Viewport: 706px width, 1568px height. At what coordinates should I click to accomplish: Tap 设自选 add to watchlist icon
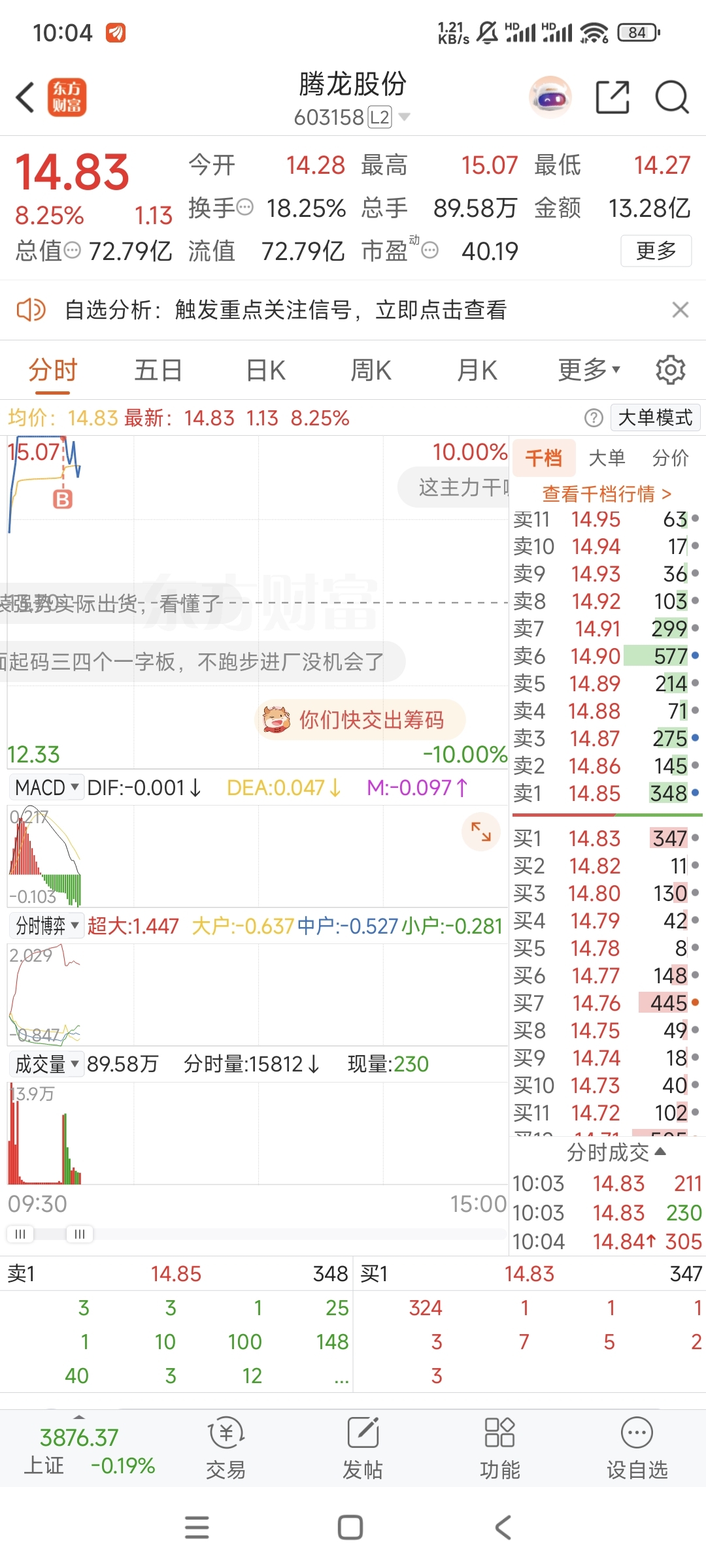point(637,1448)
